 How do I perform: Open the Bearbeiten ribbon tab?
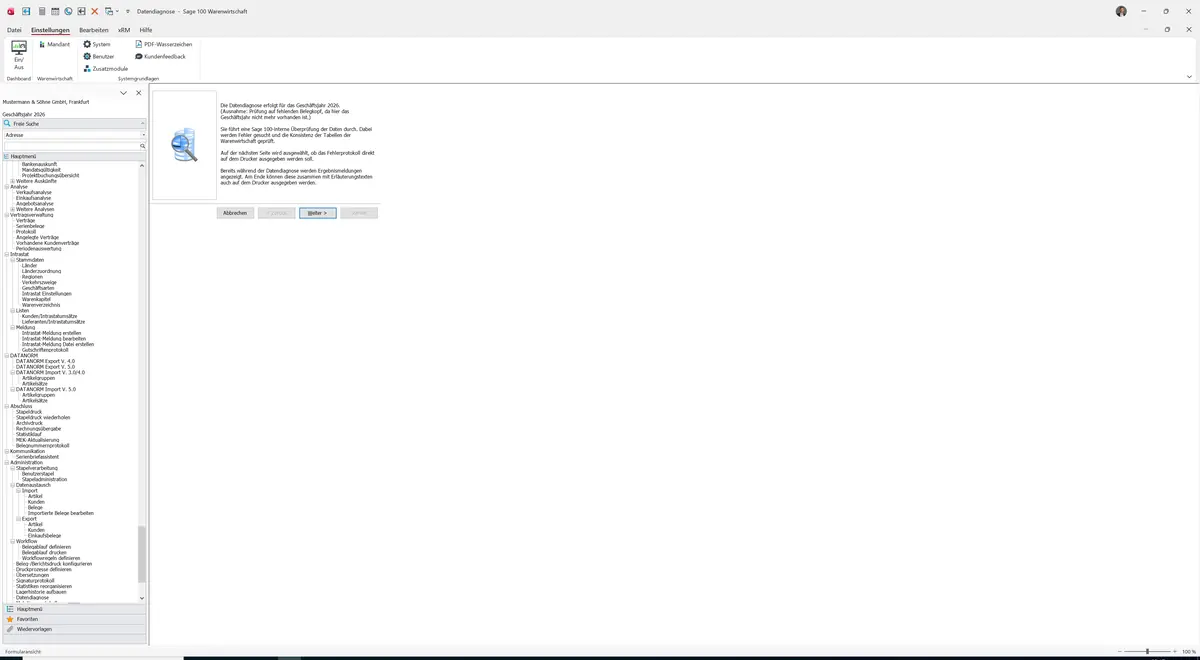point(94,30)
